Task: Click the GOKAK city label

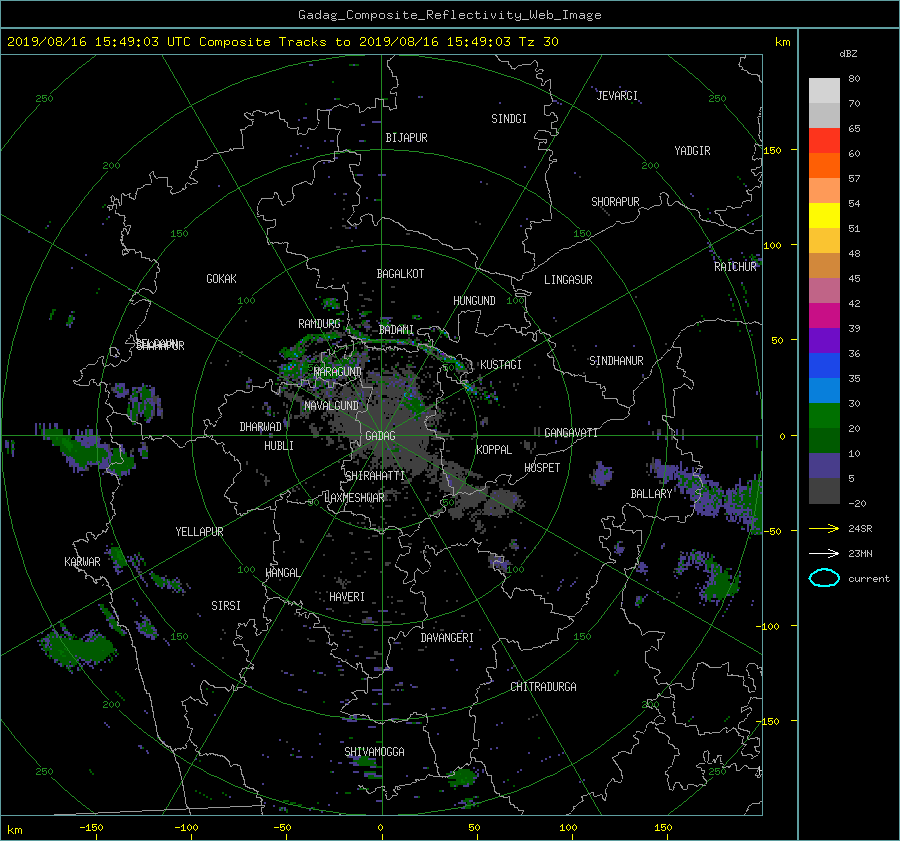Action: (x=221, y=279)
